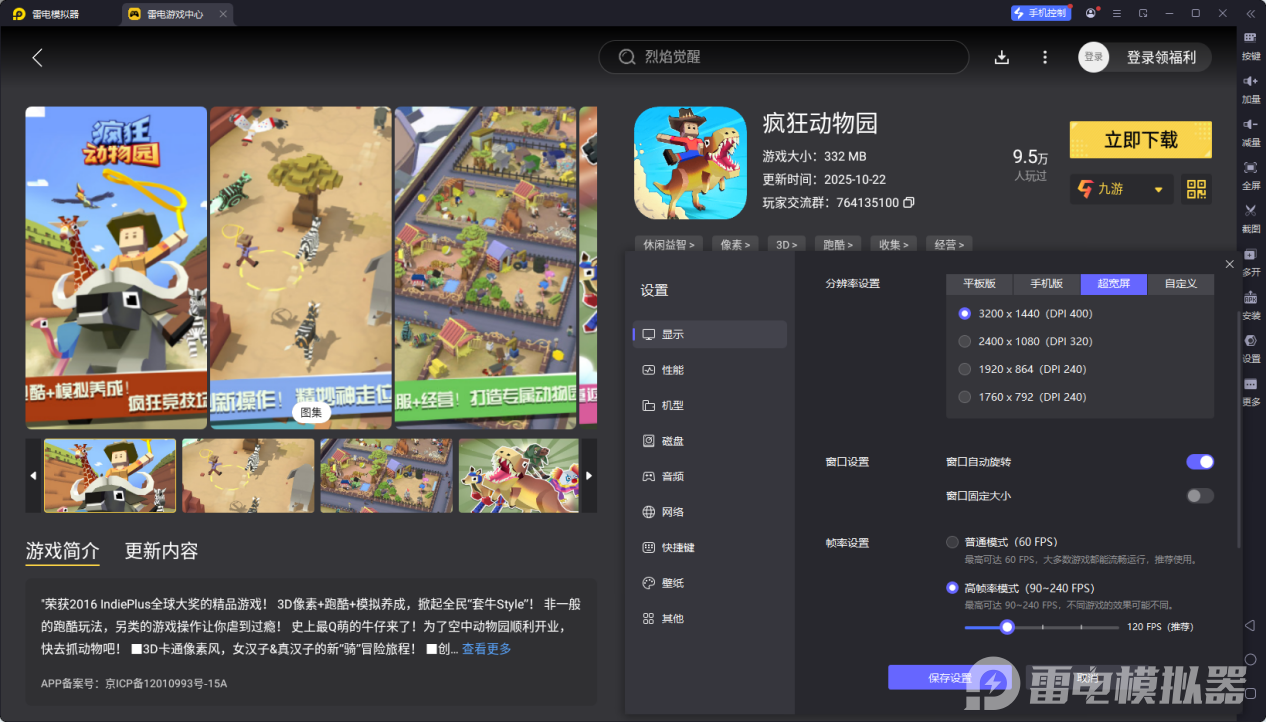This screenshot has width=1266, height=722.
Task: Open the user account icon in title bar
Action: 1090,13
